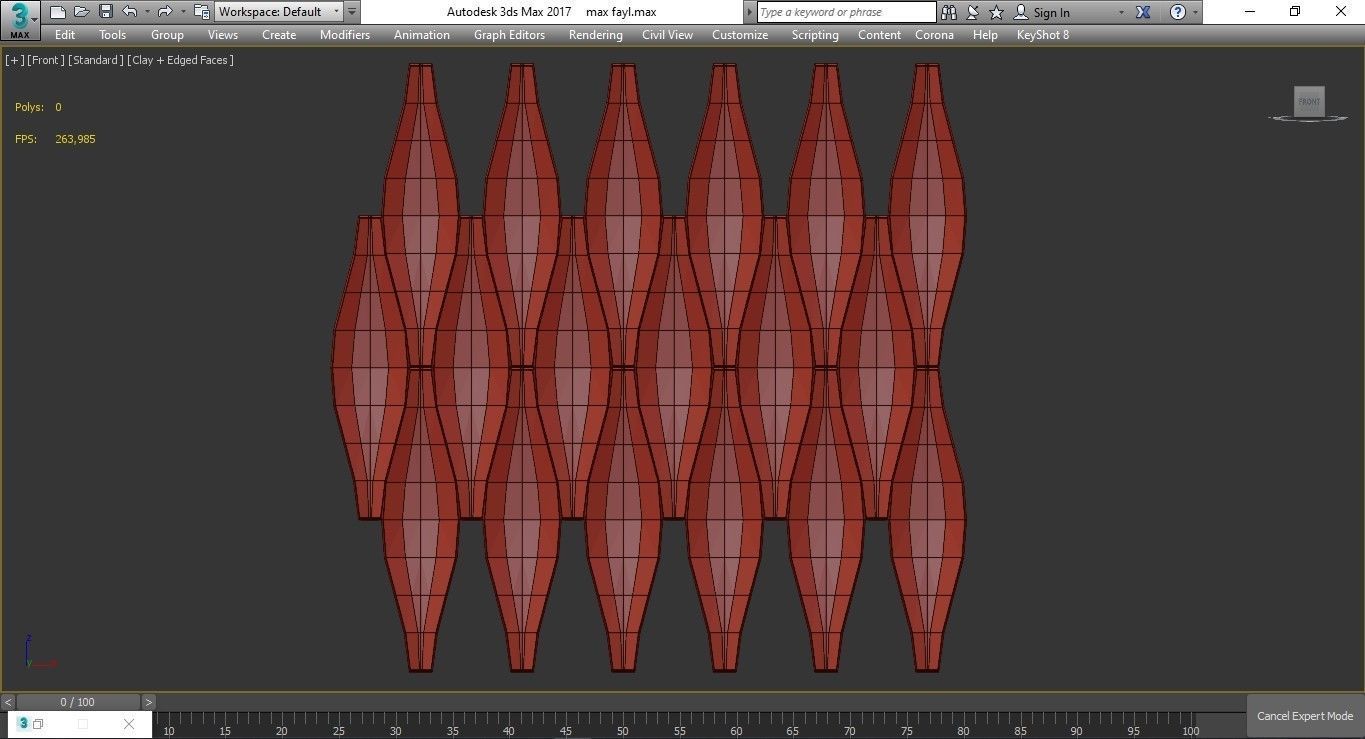Minimize the 3ds Max window
Image resolution: width=1365 pixels, height=739 pixels.
(x=1249, y=12)
